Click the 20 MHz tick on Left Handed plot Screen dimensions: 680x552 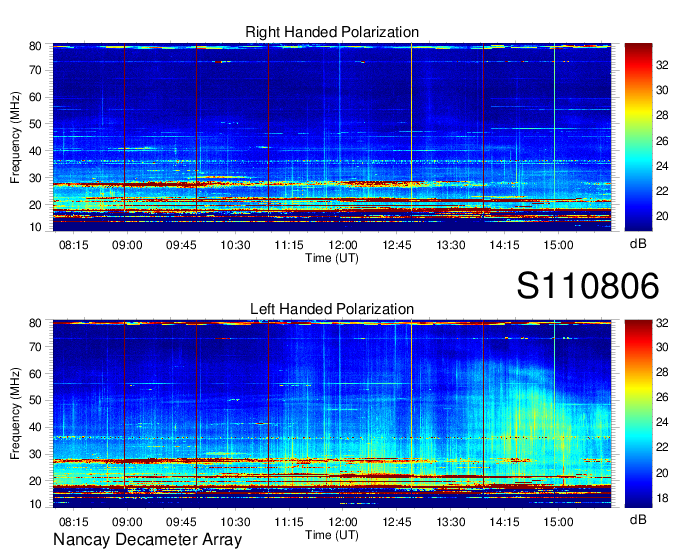[35, 481]
